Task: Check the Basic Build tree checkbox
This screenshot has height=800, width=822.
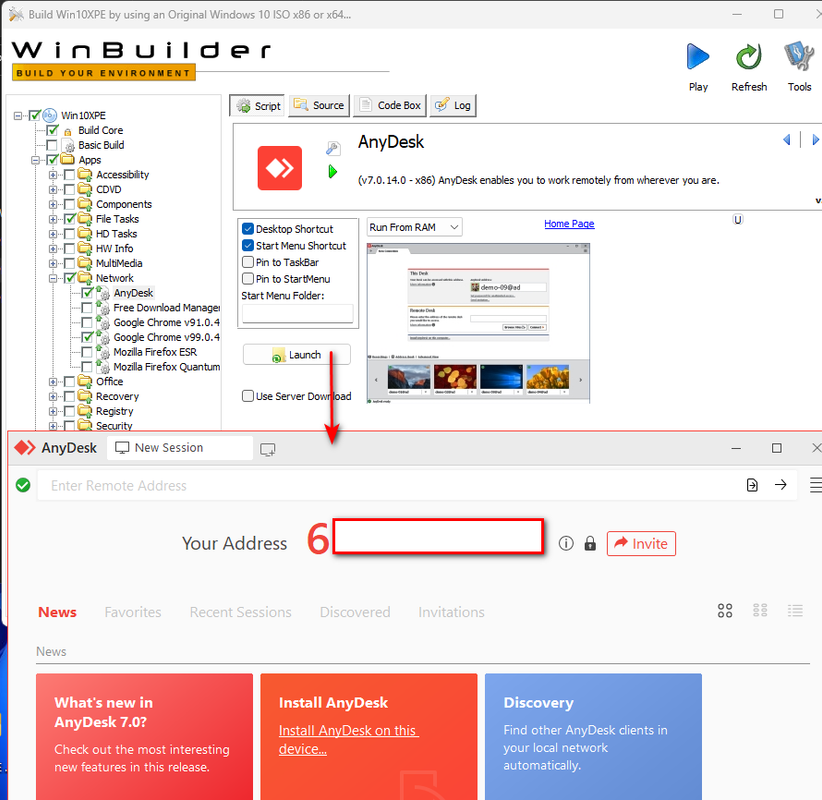Action: 52,145
